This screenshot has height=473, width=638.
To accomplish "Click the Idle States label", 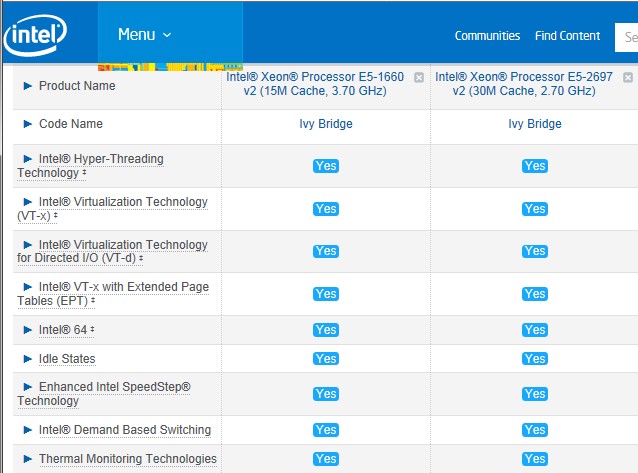I will pos(67,359).
